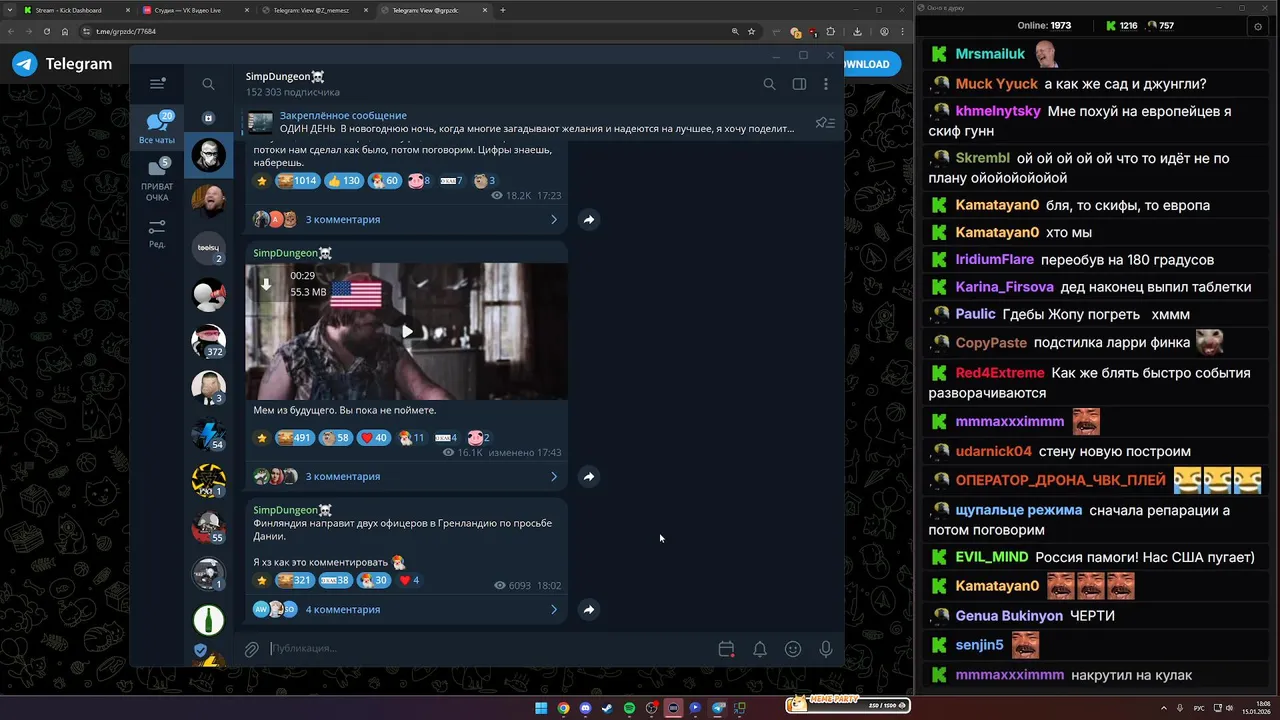Forward the meme video post
The height and width of the screenshot is (720, 1280).
tap(589, 476)
